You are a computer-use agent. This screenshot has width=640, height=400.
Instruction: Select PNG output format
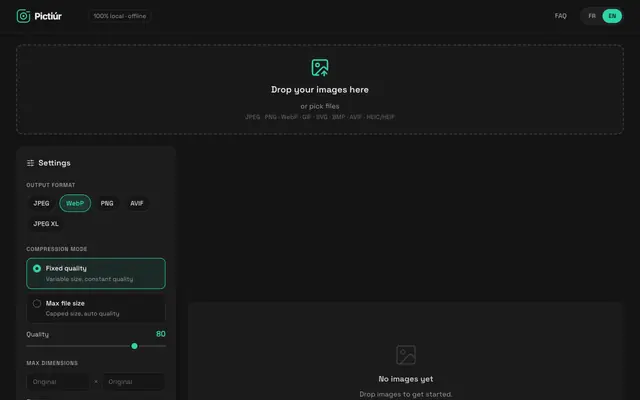pyautogui.click(x=107, y=203)
